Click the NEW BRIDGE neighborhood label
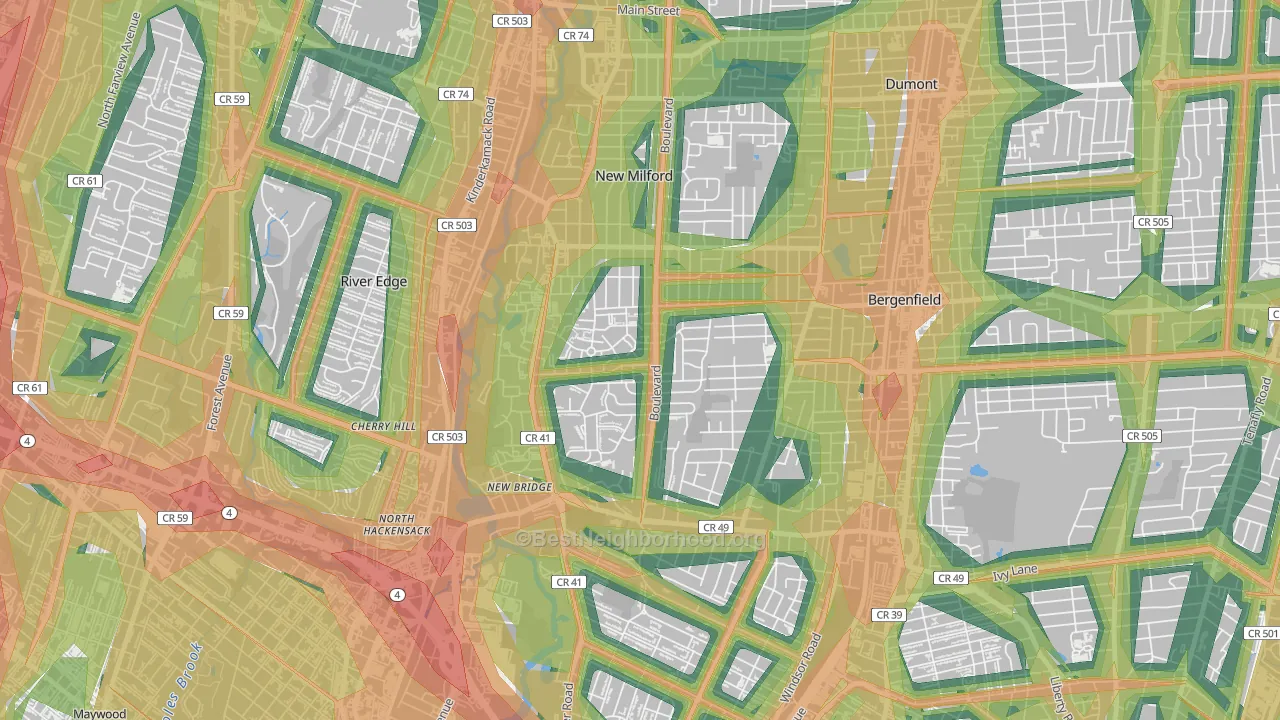Image resolution: width=1280 pixels, height=720 pixels. [520, 488]
